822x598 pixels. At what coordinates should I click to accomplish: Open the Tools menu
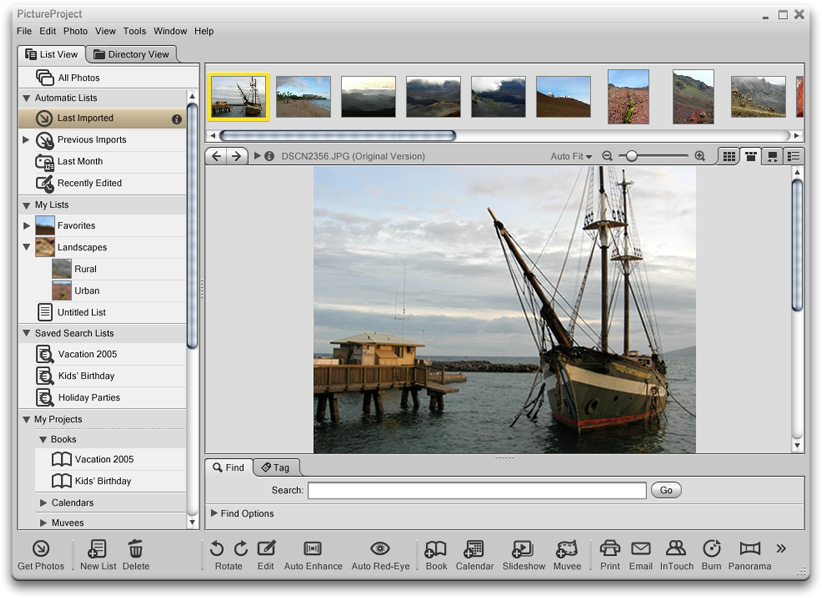[x=135, y=31]
